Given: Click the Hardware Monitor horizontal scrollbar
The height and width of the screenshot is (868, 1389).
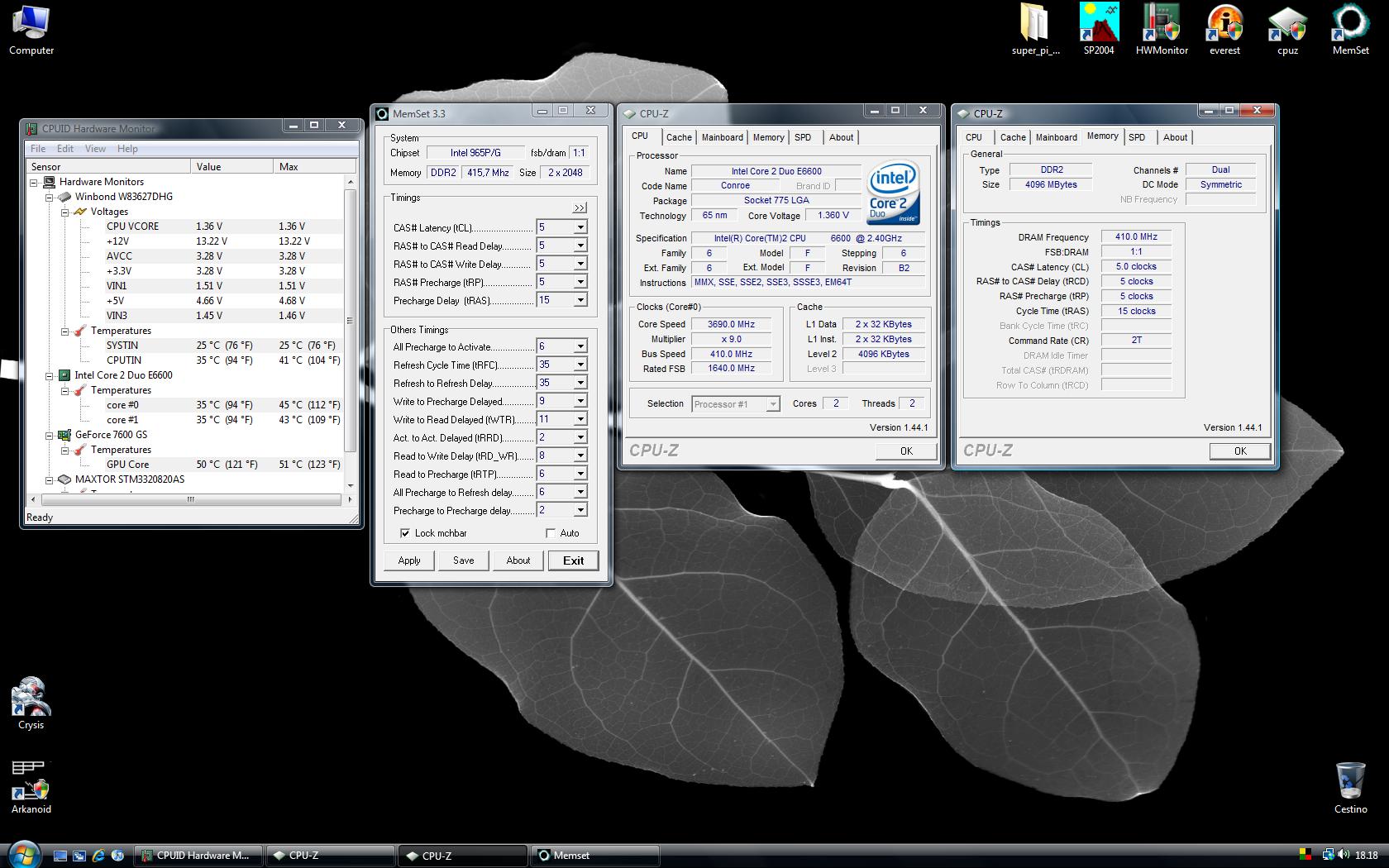Looking at the screenshot, I should point(191,499).
